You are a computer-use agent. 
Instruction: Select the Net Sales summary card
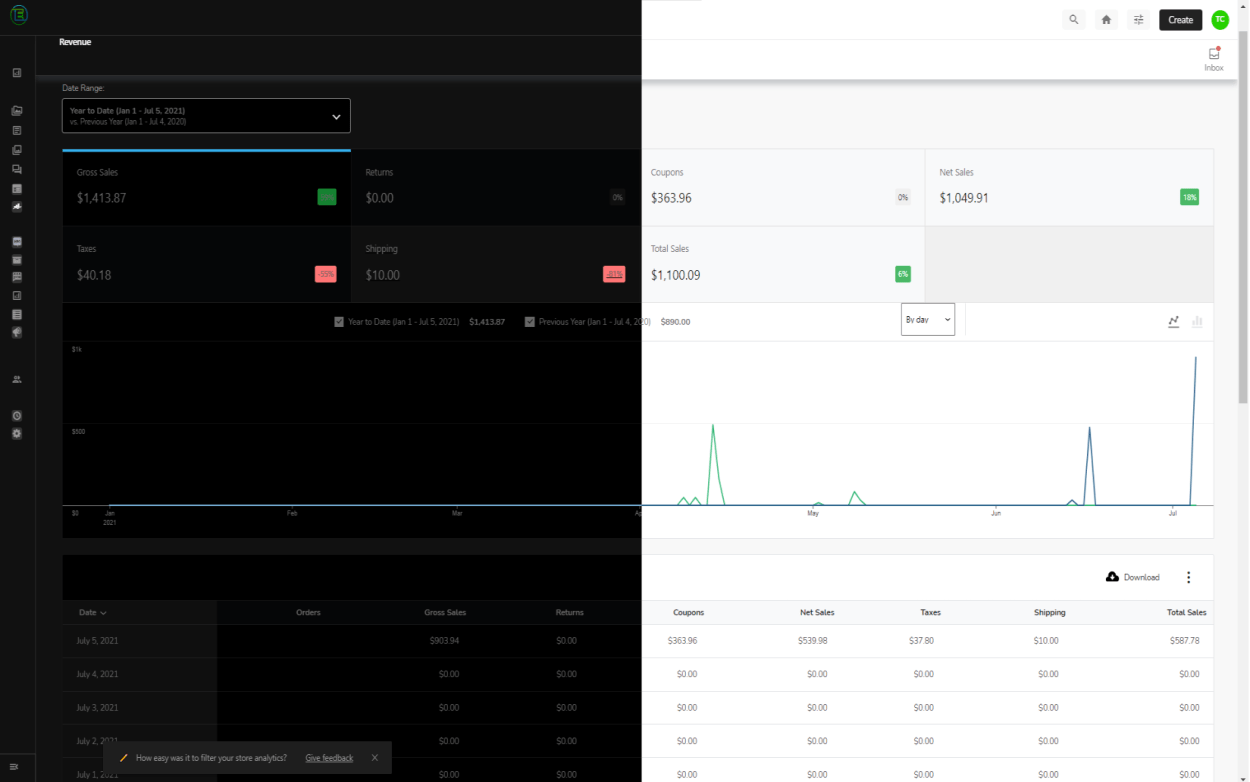tap(1069, 188)
